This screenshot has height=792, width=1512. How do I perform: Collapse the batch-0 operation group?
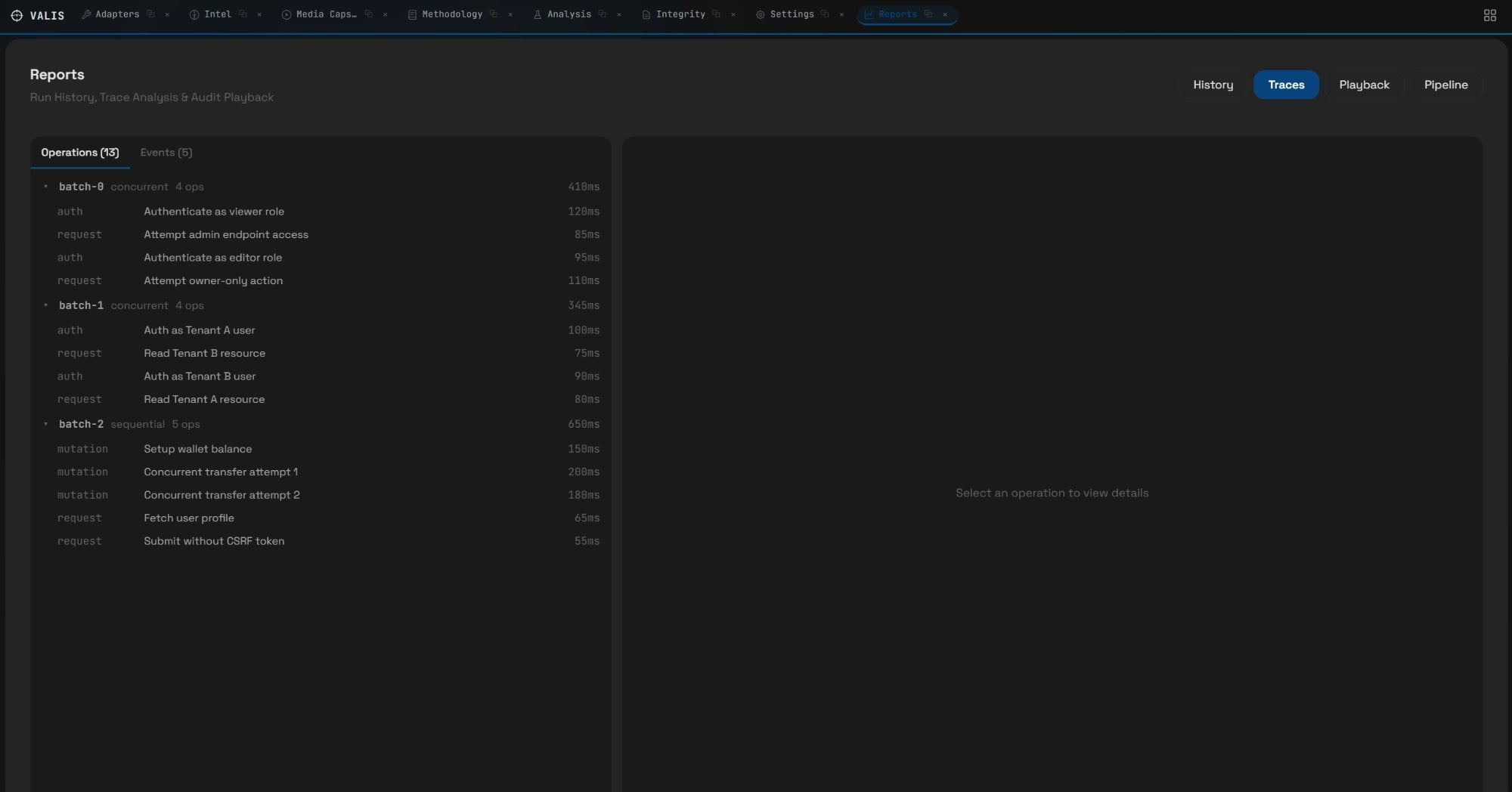(46, 187)
